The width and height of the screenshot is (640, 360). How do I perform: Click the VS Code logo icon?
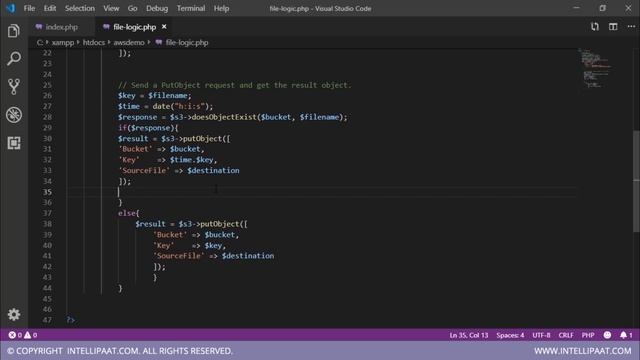(x=10, y=8)
